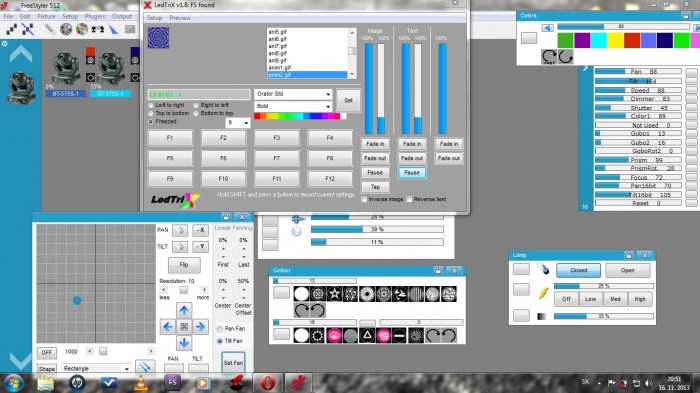Open the color wheel toolbar icon
This screenshot has width=700, height=393.
pyautogui.click(x=82, y=29)
